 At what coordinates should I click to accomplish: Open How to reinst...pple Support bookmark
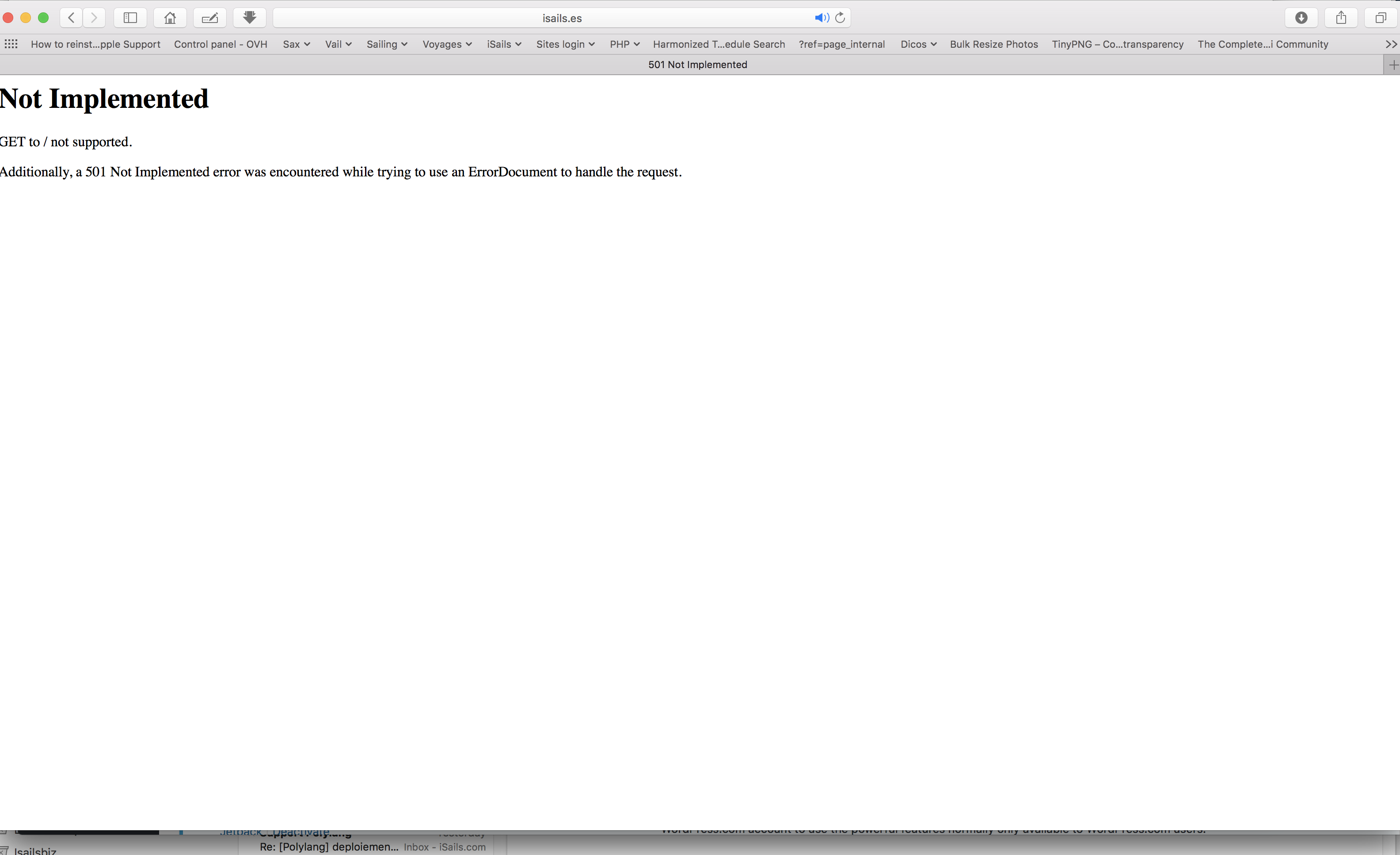pos(95,44)
